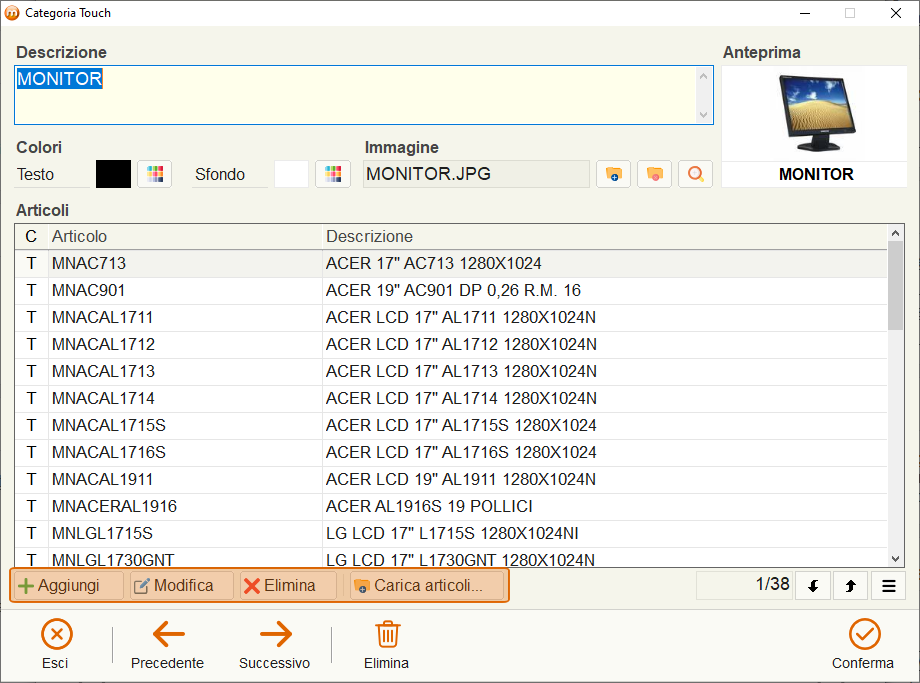
Task: Click the MONITOR.JPG image field
Action: [x=476, y=174]
